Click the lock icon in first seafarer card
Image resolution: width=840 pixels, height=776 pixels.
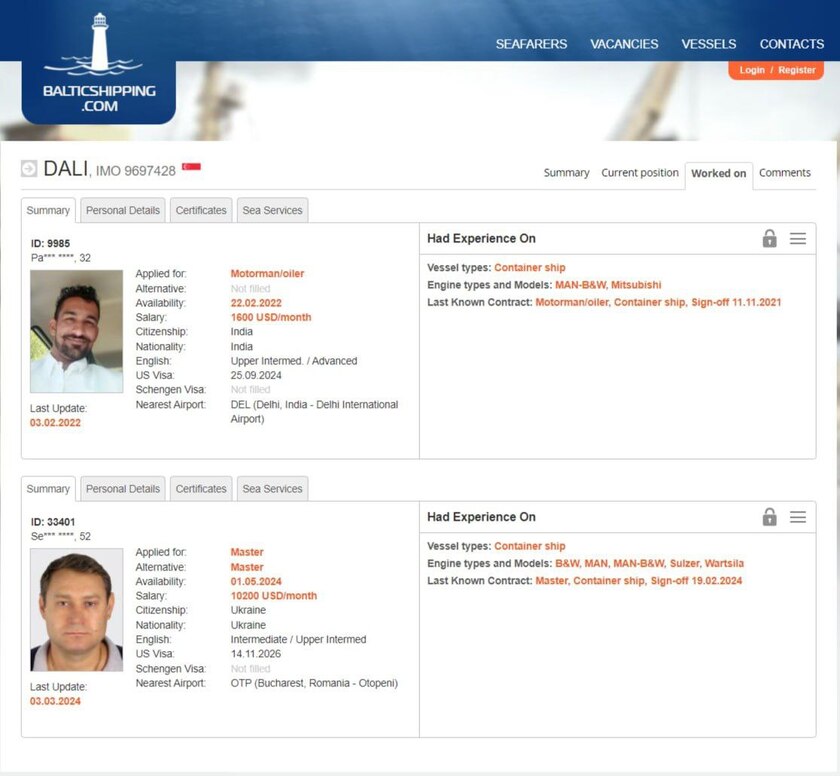click(x=769, y=238)
